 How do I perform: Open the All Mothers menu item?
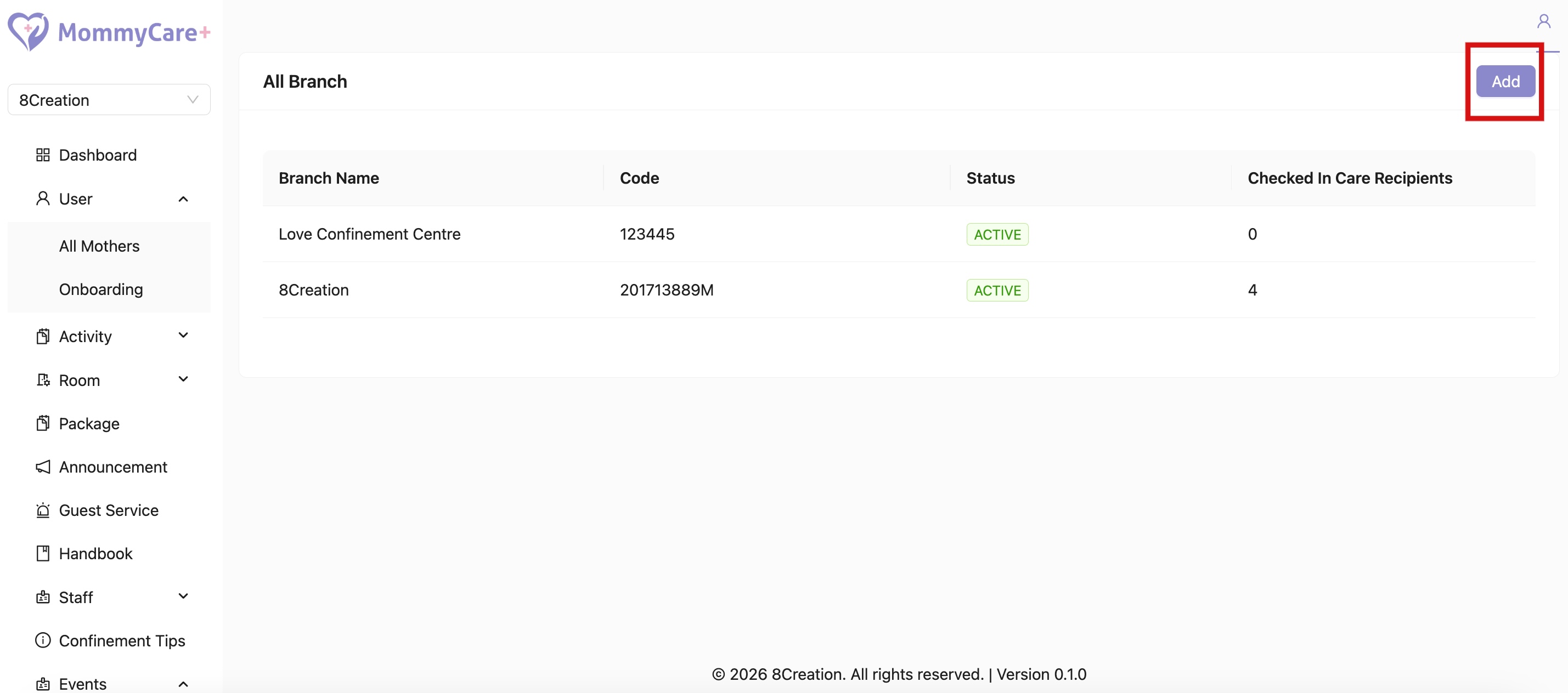(x=99, y=246)
